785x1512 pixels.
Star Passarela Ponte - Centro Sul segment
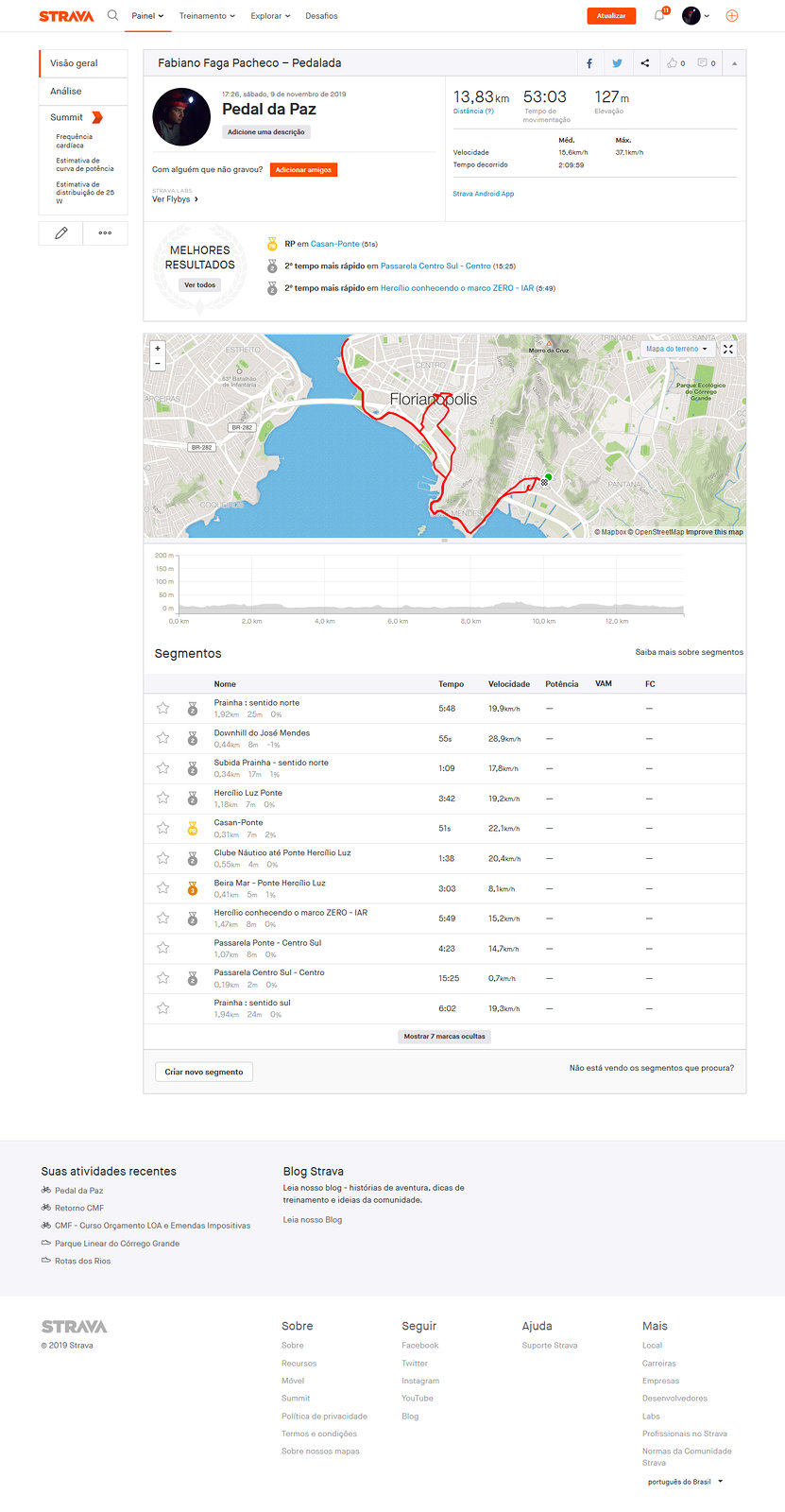pyautogui.click(x=163, y=948)
